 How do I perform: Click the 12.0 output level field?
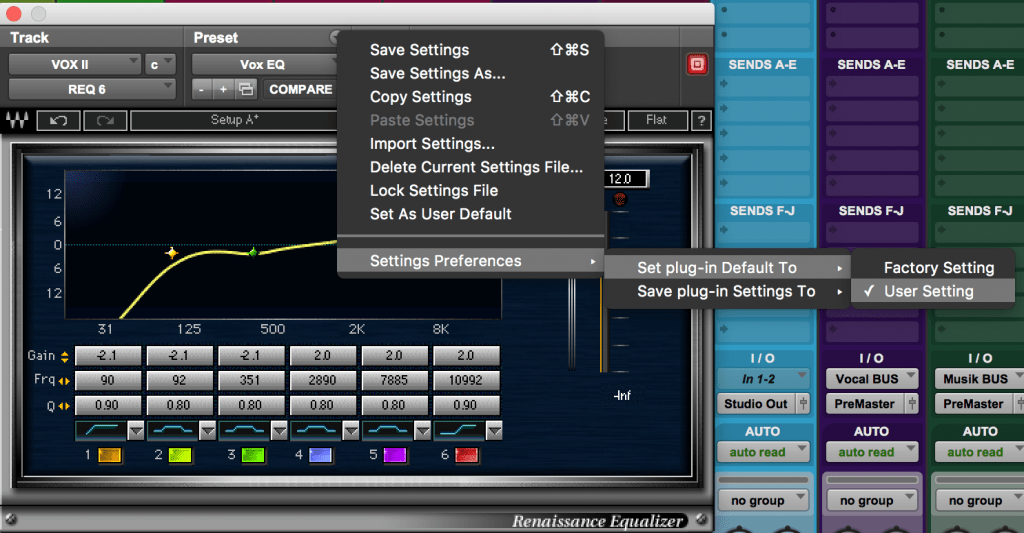626,179
